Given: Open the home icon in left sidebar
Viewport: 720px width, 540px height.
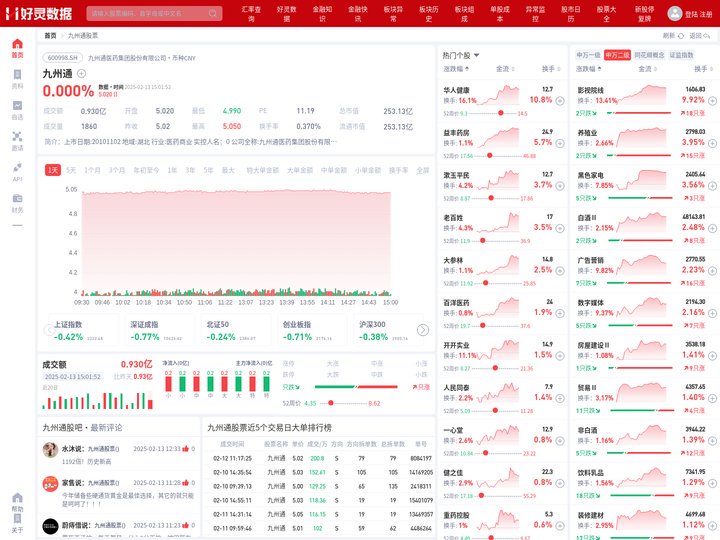Looking at the screenshot, I should click(x=17, y=44).
